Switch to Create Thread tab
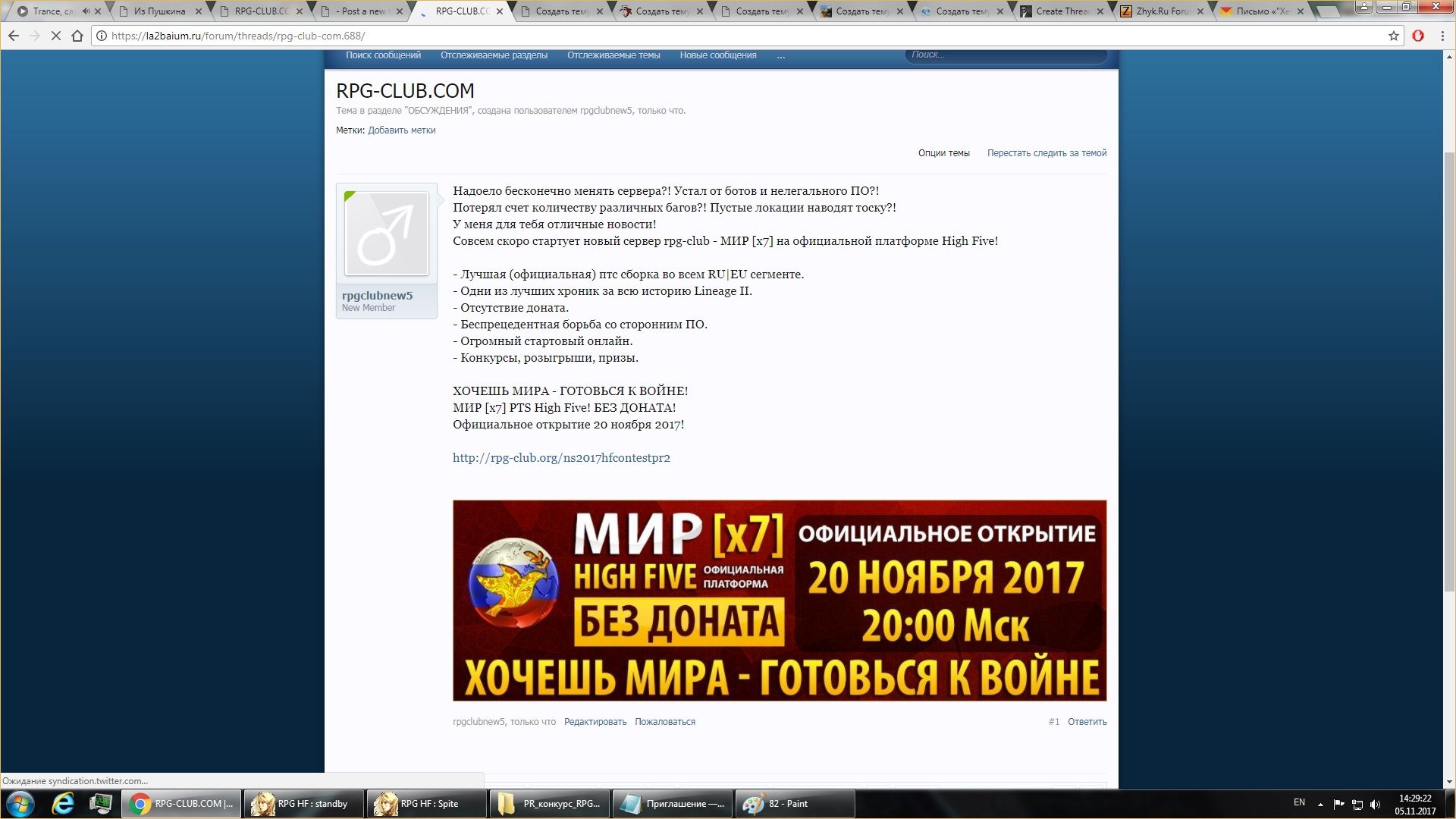This screenshot has width=1456, height=819. pyautogui.click(x=1060, y=11)
